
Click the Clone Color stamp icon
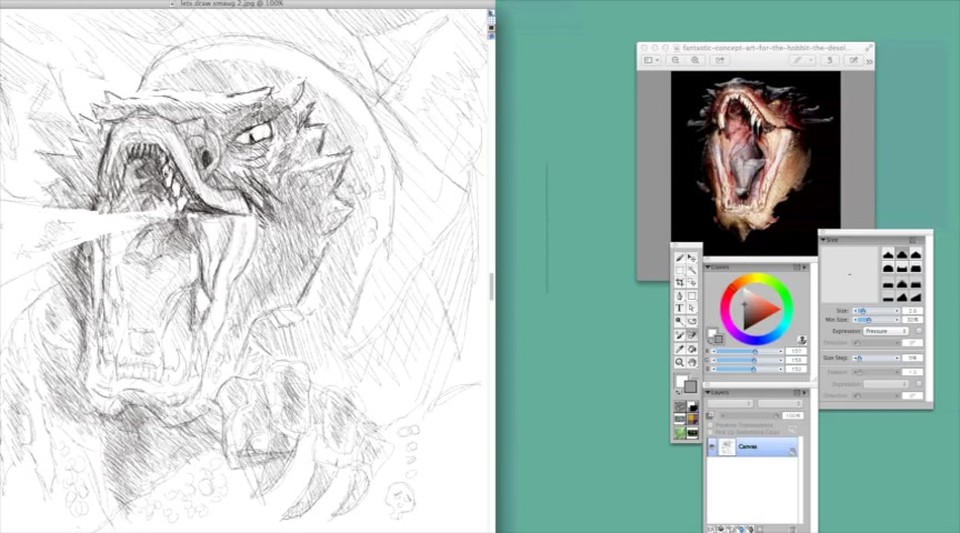[802, 340]
